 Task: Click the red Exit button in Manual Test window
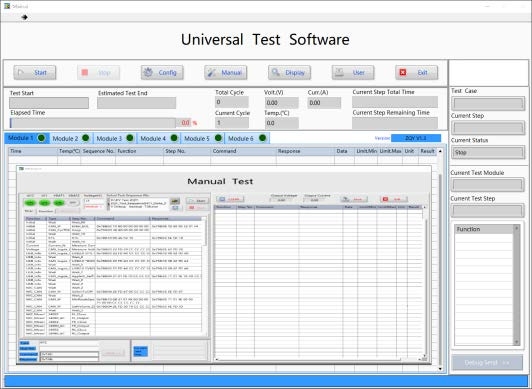394,199
